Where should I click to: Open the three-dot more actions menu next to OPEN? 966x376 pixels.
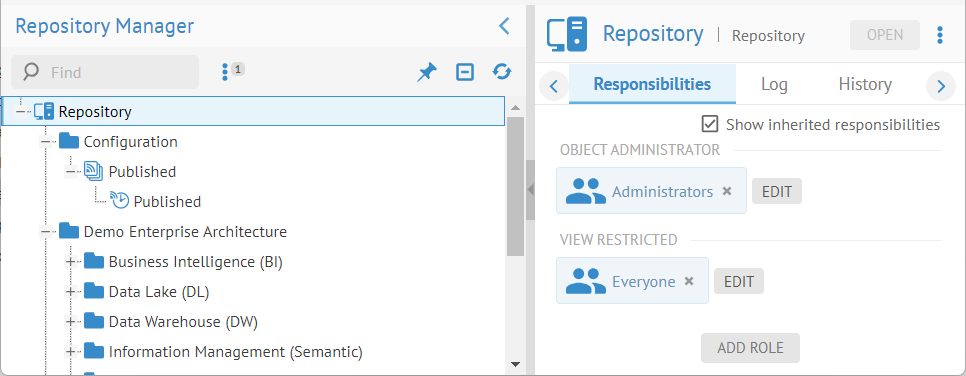click(940, 35)
